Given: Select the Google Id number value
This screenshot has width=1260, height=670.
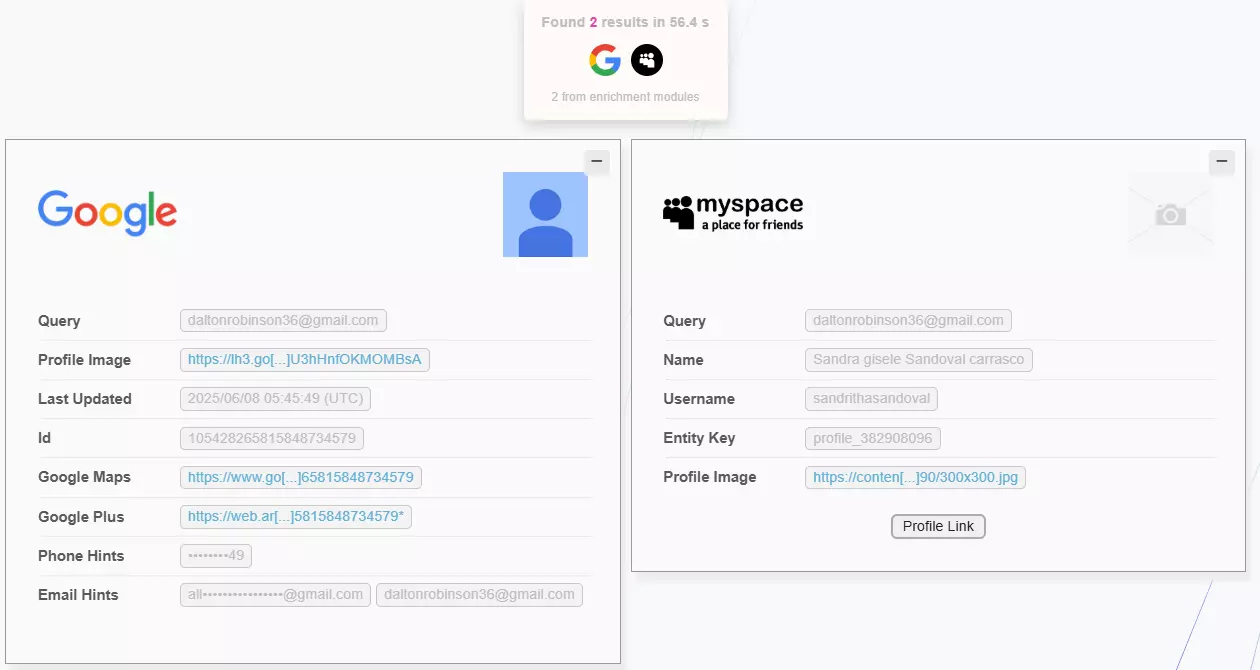Looking at the screenshot, I should (x=272, y=438).
